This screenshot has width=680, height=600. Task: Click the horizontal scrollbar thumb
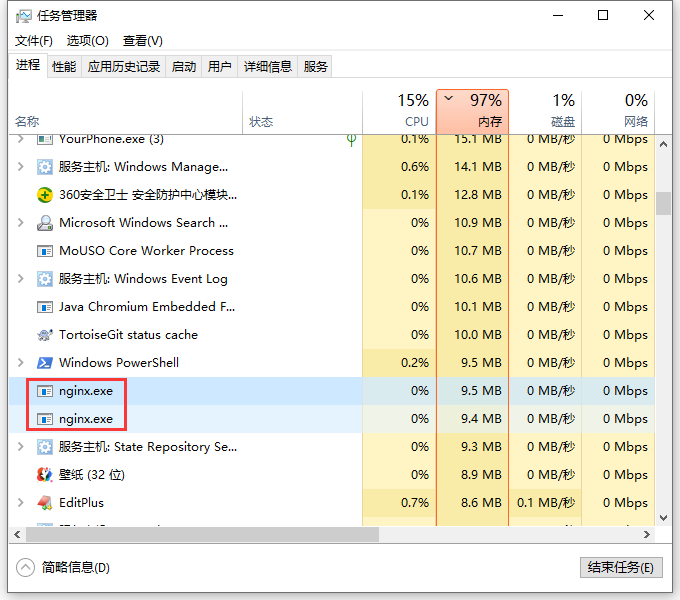[203, 535]
